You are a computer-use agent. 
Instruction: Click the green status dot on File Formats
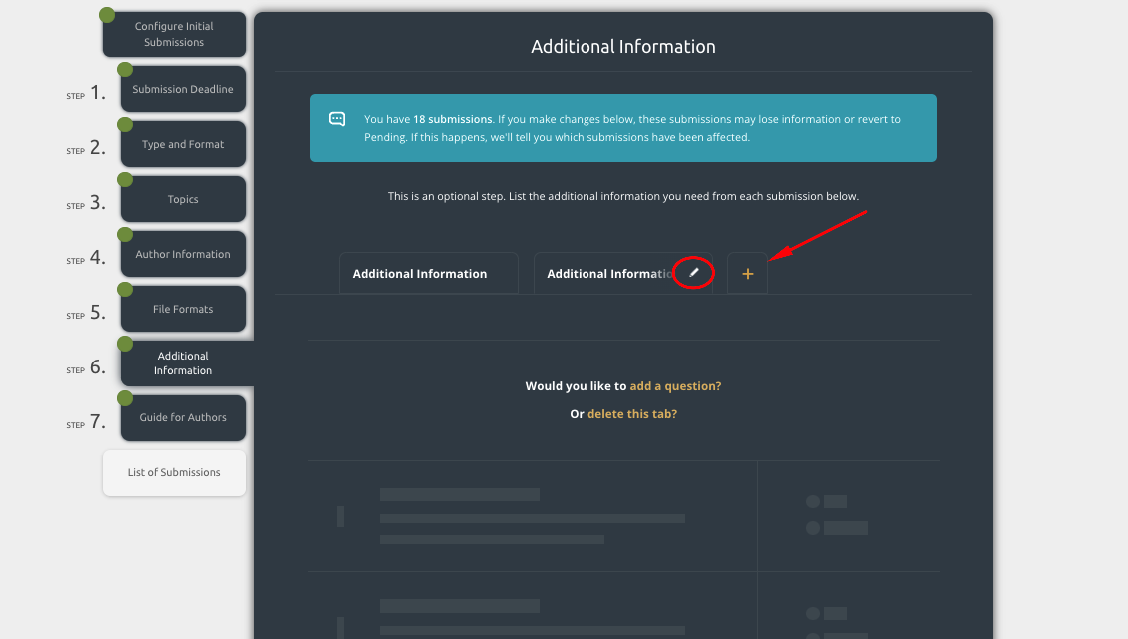click(x=125, y=290)
